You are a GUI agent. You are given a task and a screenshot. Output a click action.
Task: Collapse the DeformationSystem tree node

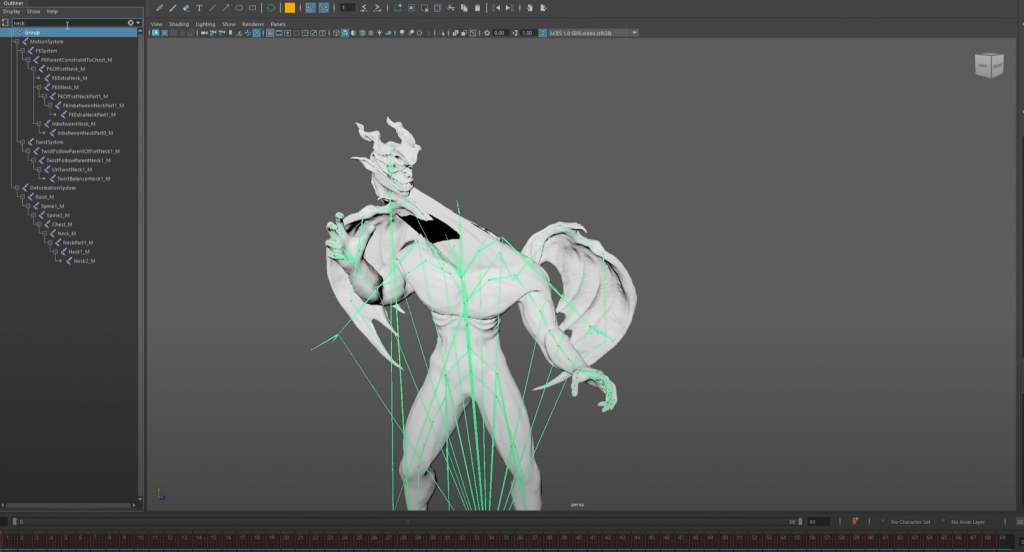pos(17,187)
